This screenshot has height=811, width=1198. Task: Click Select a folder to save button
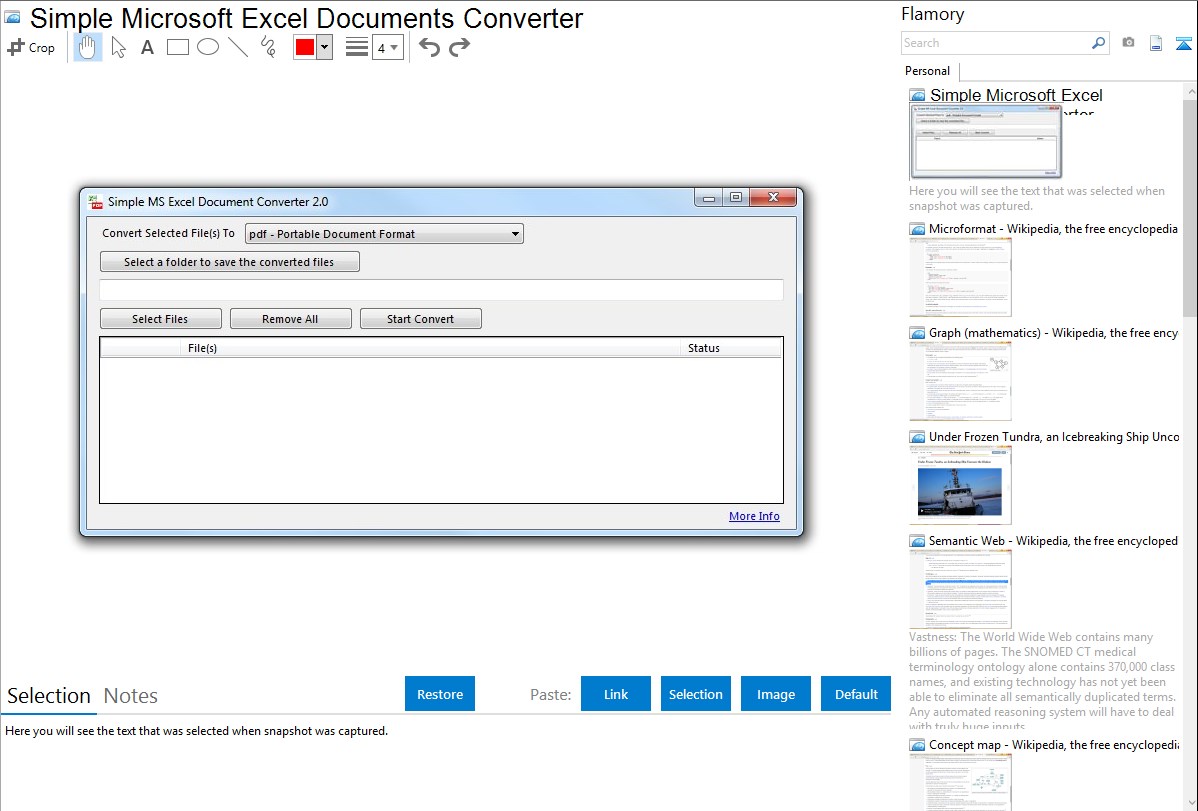coord(229,262)
